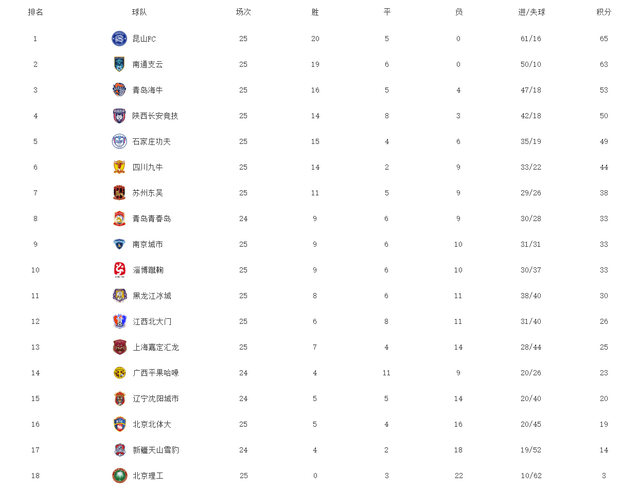Open the 广西平果哈嘹 team name link
Screen dimensions: 640x491
[x=156, y=373]
